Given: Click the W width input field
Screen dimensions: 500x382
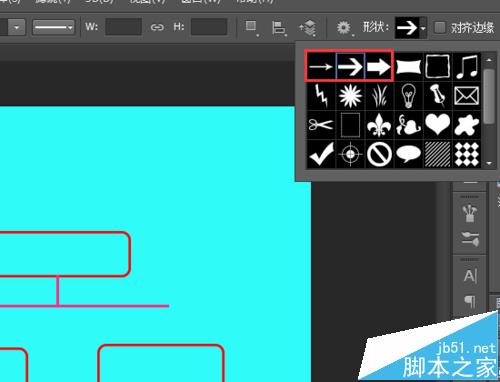Looking at the screenshot, I should [124, 27].
